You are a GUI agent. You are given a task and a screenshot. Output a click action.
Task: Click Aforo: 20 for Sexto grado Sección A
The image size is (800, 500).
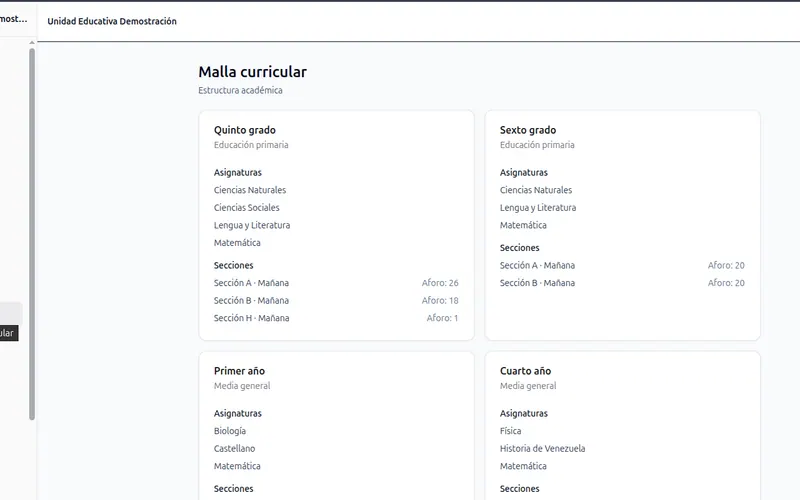[x=726, y=265]
